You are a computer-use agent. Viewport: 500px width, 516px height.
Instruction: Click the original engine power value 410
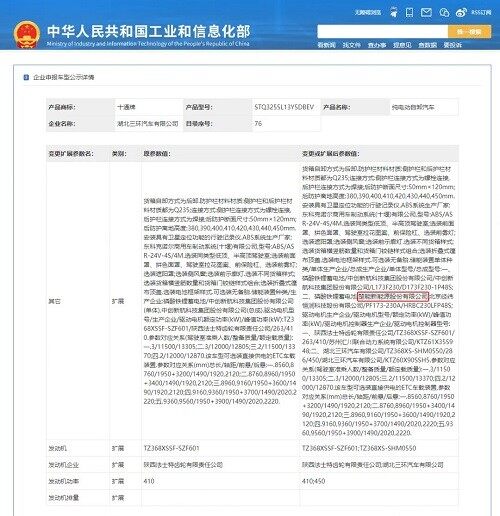click(149, 481)
